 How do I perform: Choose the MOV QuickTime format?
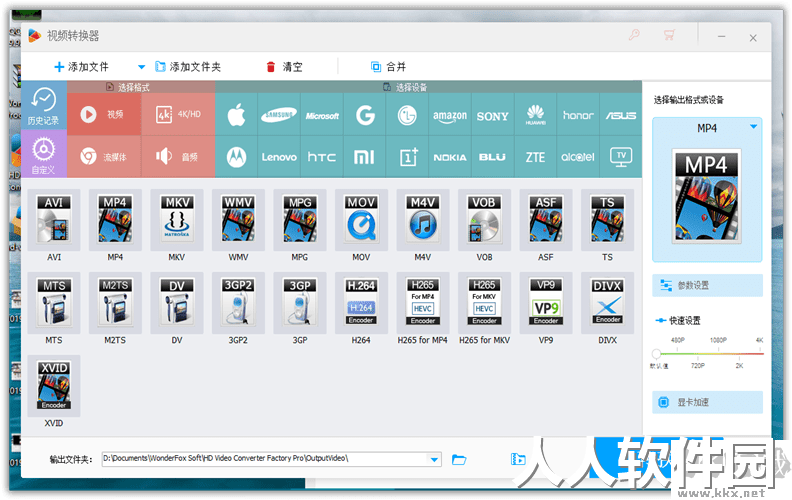361,220
